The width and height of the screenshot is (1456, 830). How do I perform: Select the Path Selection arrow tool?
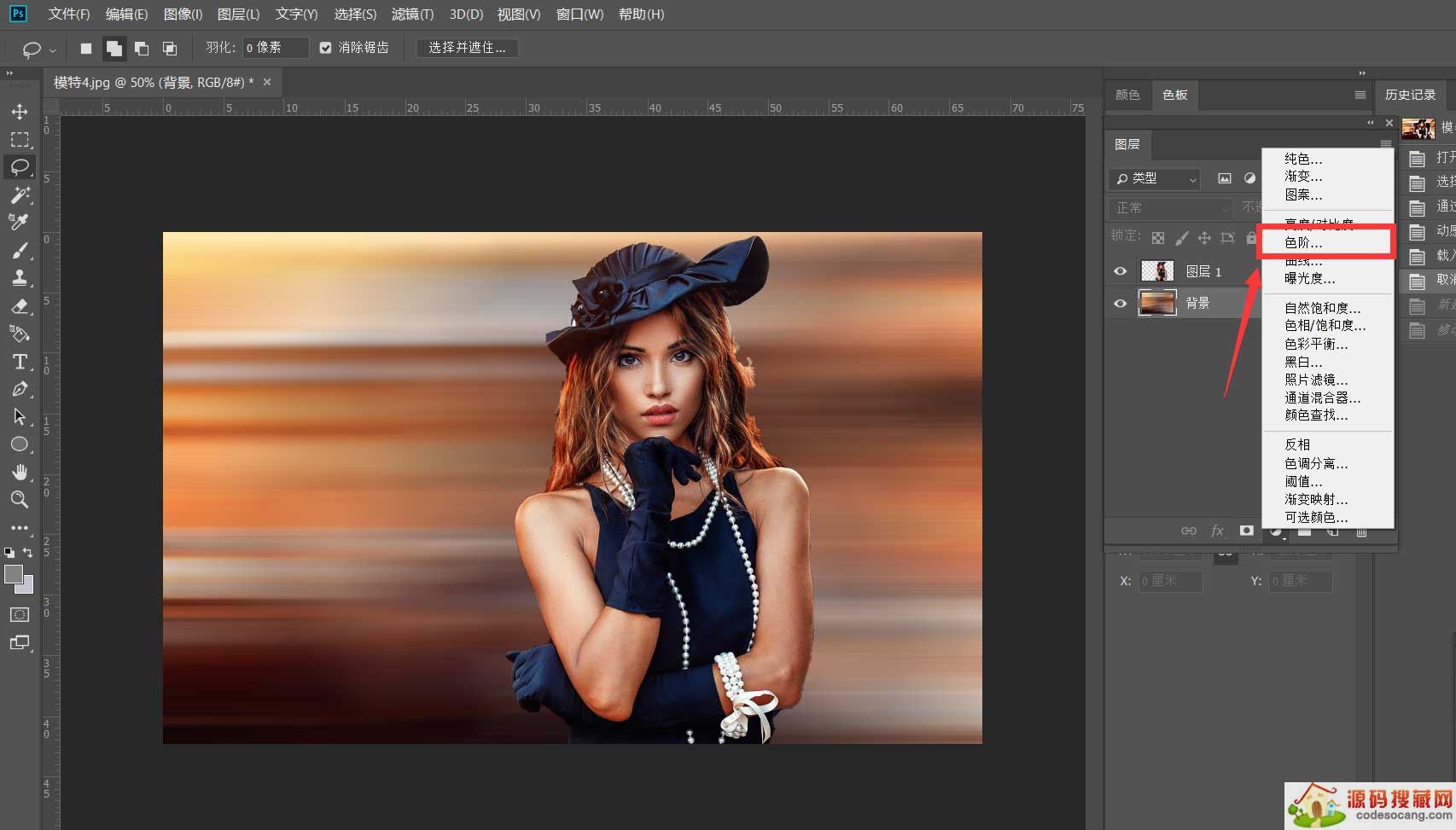(x=20, y=416)
